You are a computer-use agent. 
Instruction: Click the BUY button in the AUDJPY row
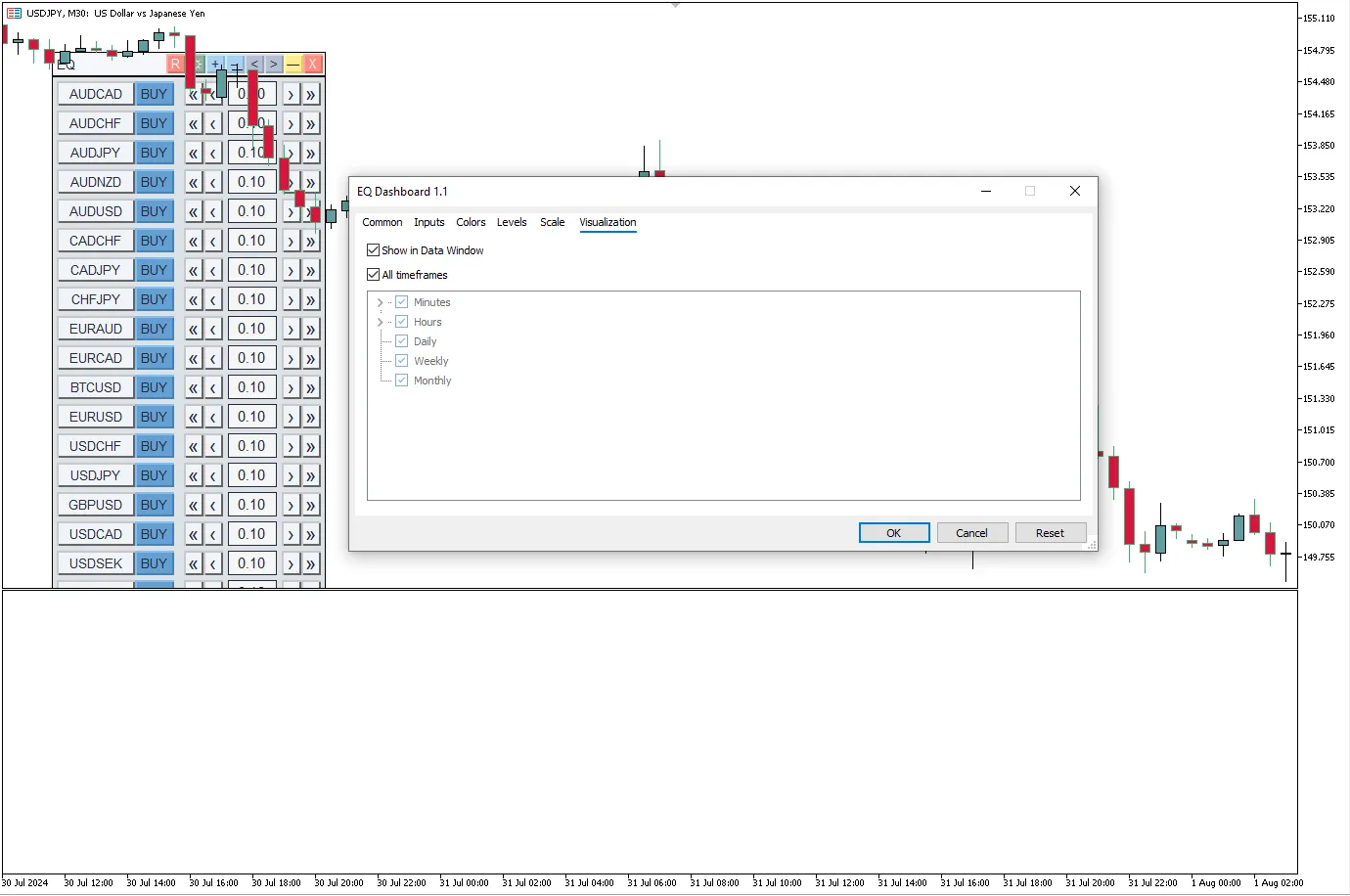(154, 153)
